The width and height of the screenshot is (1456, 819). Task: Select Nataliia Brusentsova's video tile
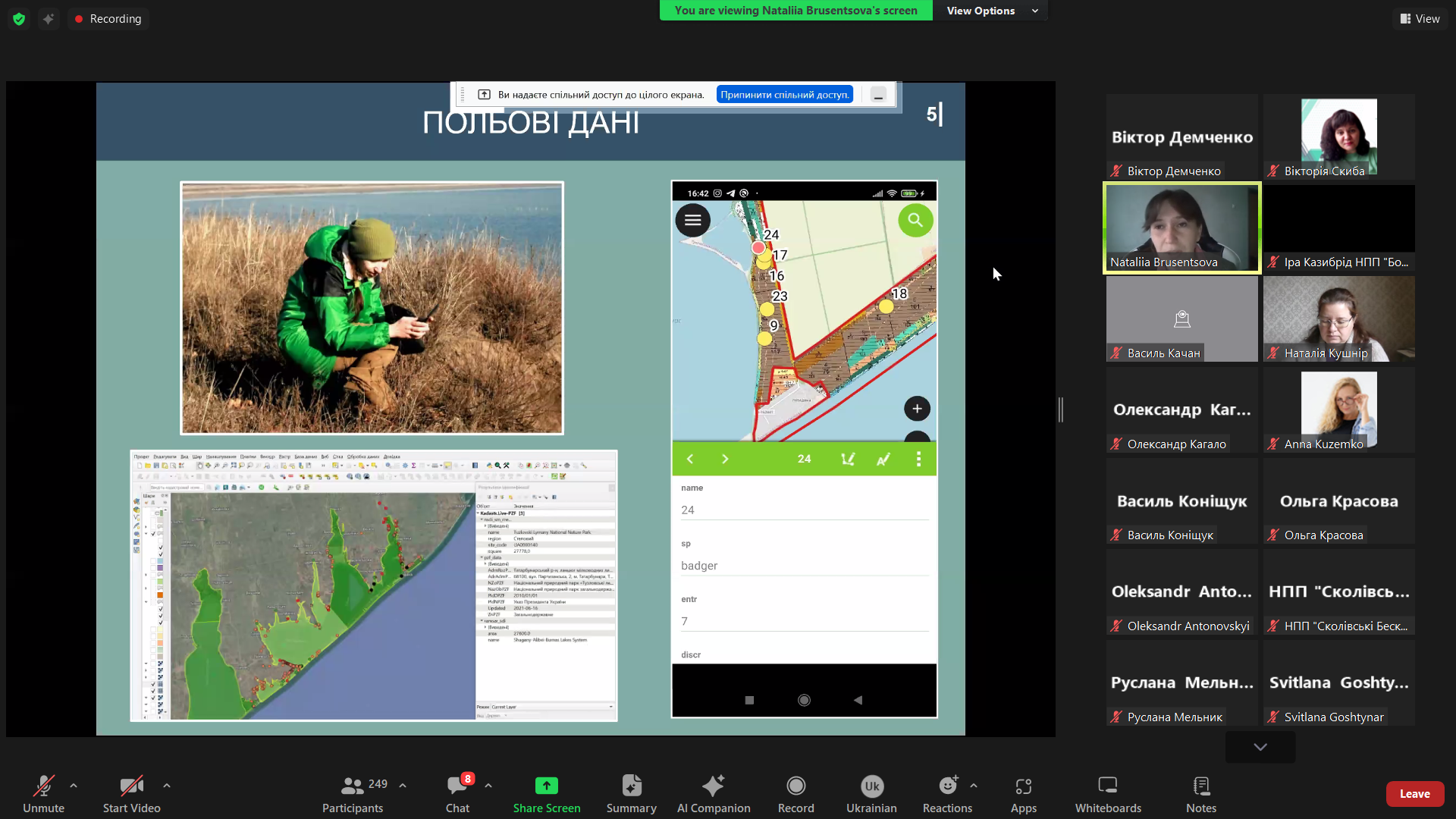1181,227
